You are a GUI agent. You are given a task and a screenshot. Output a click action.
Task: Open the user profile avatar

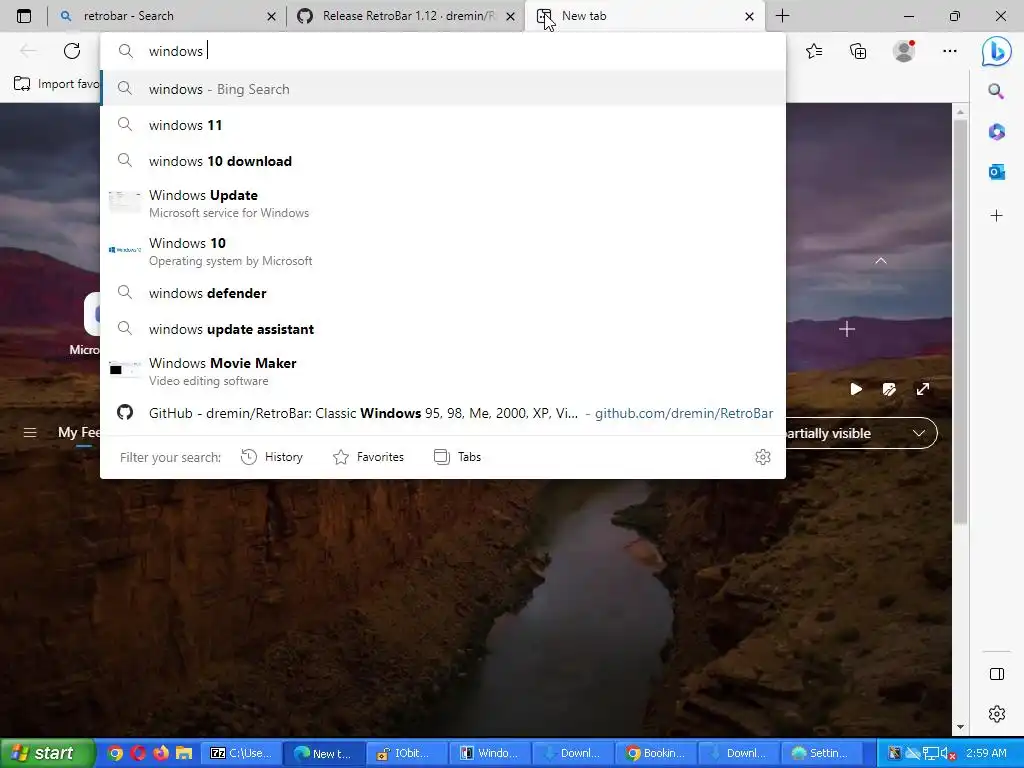click(x=904, y=51)
